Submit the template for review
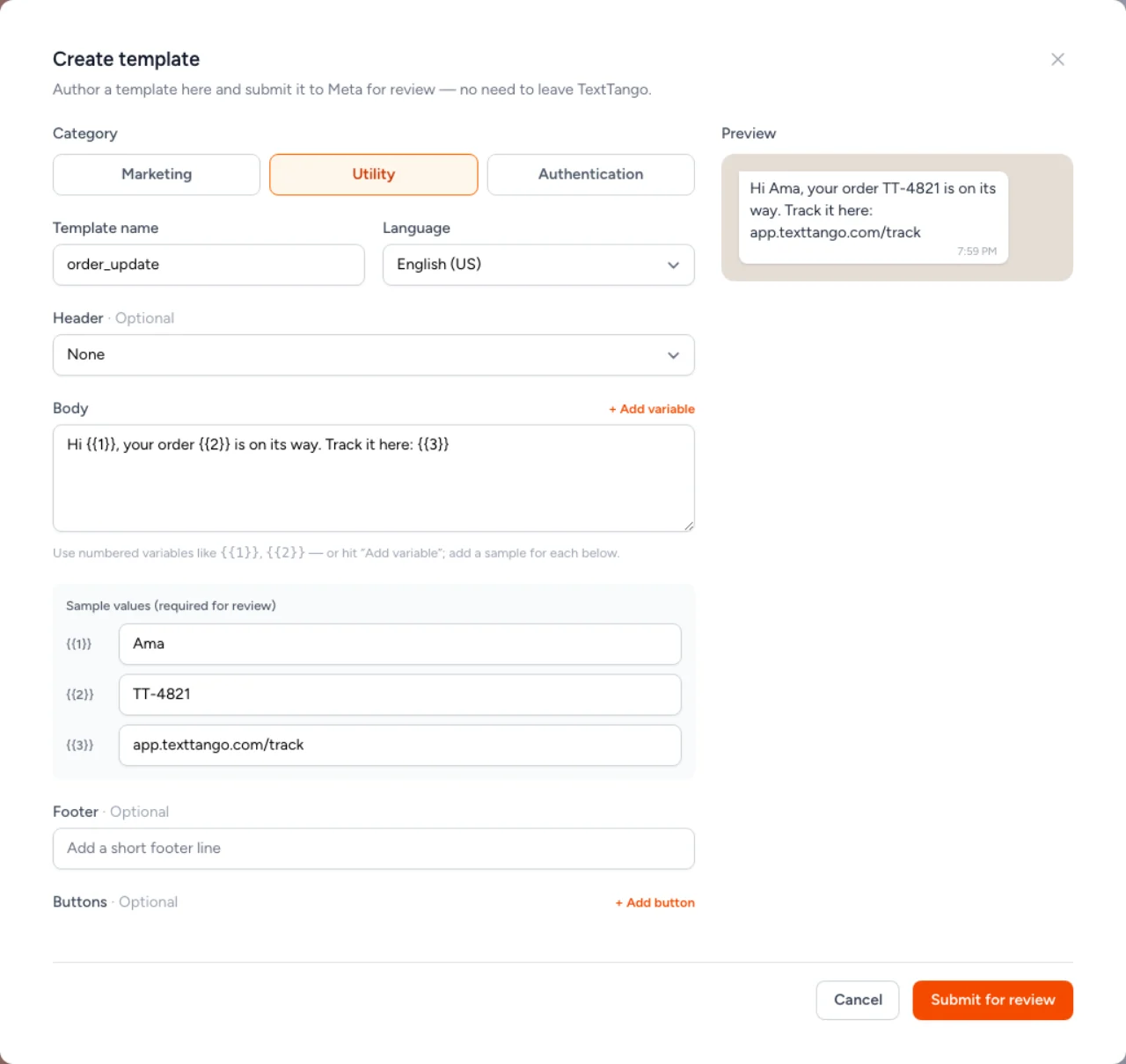Image resolution: width=1126 pixels, height=1064 pixels. point(992,1000)
